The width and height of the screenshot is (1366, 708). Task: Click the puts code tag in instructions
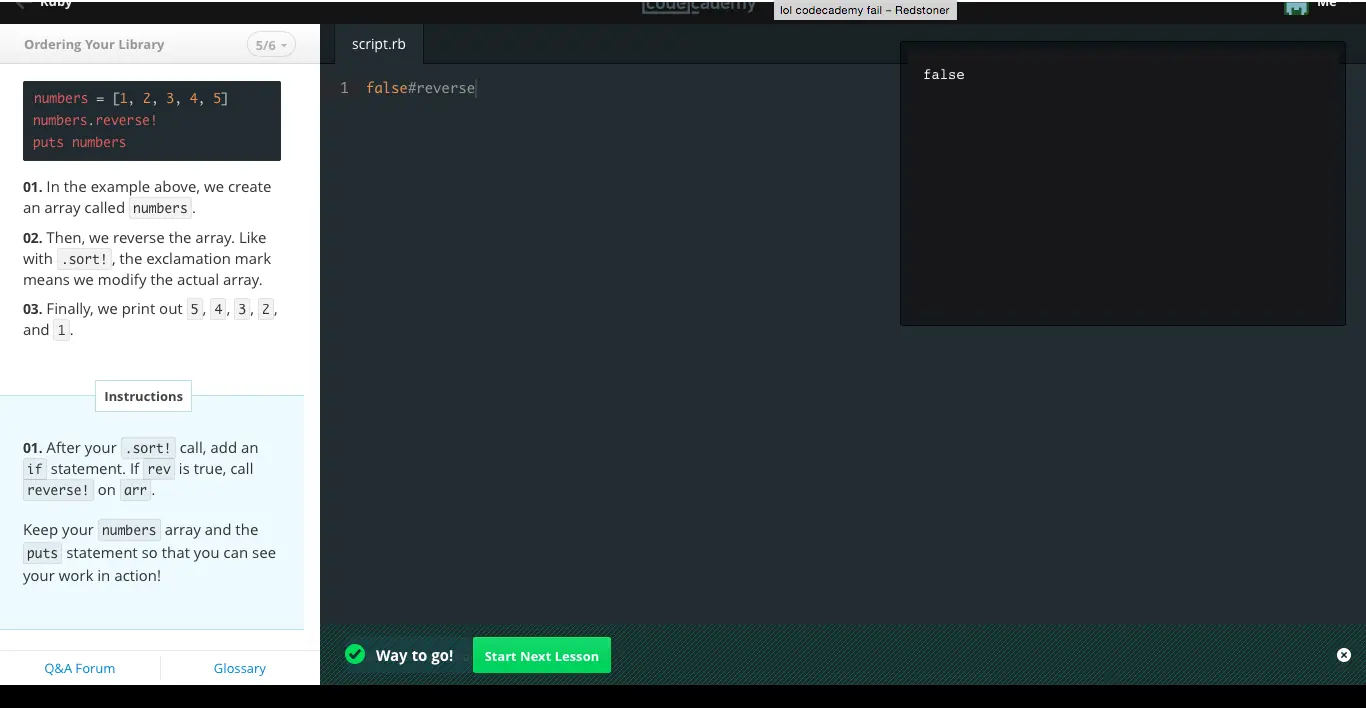point(42,553)
